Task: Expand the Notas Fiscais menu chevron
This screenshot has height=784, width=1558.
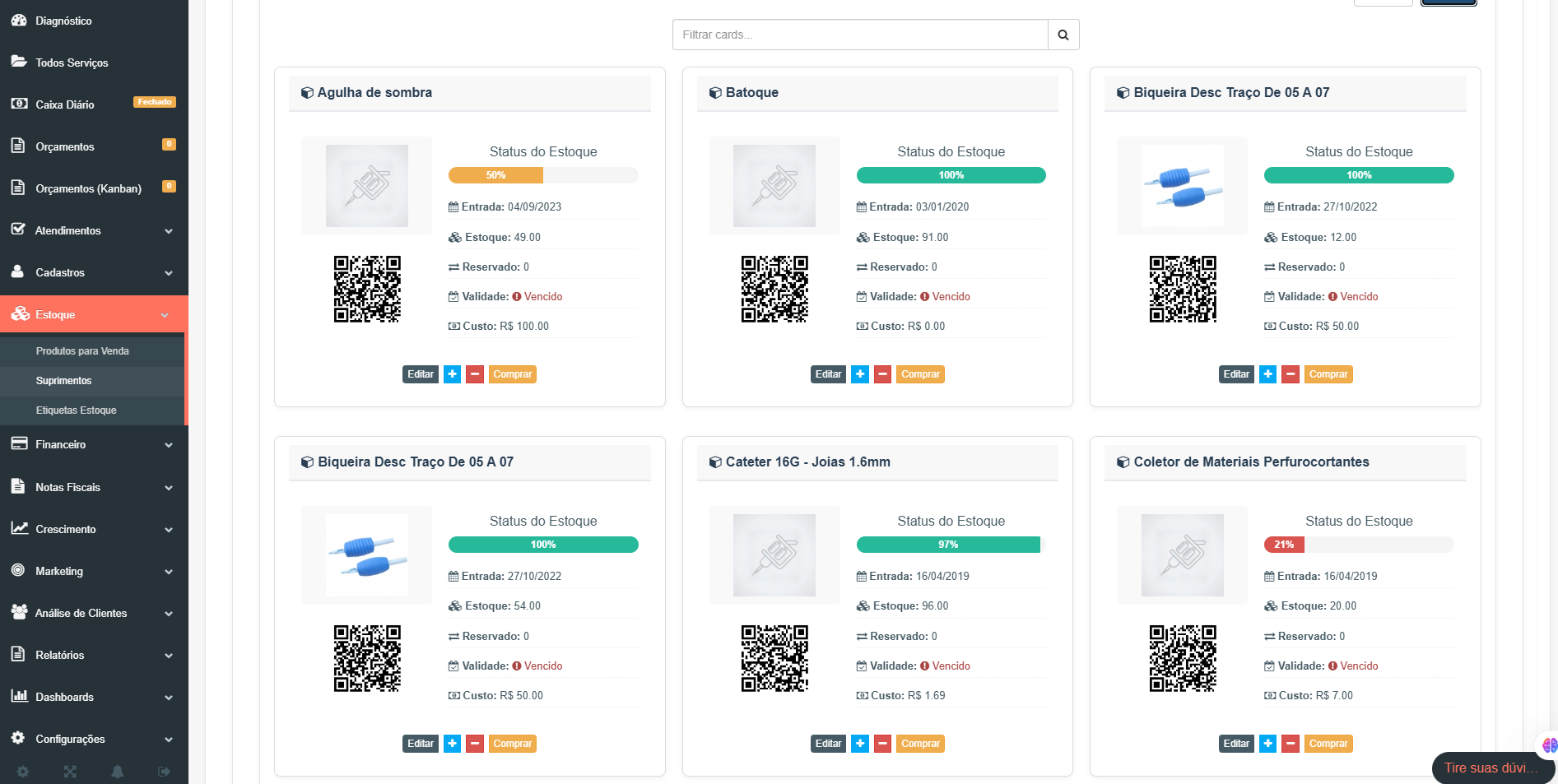Action: [x=169, y=488]
